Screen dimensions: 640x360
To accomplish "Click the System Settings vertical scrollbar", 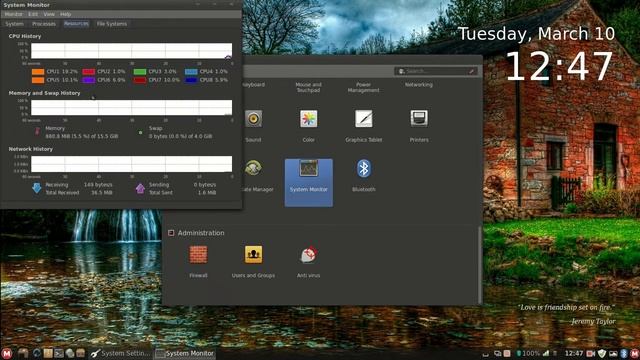I will 480,264.
